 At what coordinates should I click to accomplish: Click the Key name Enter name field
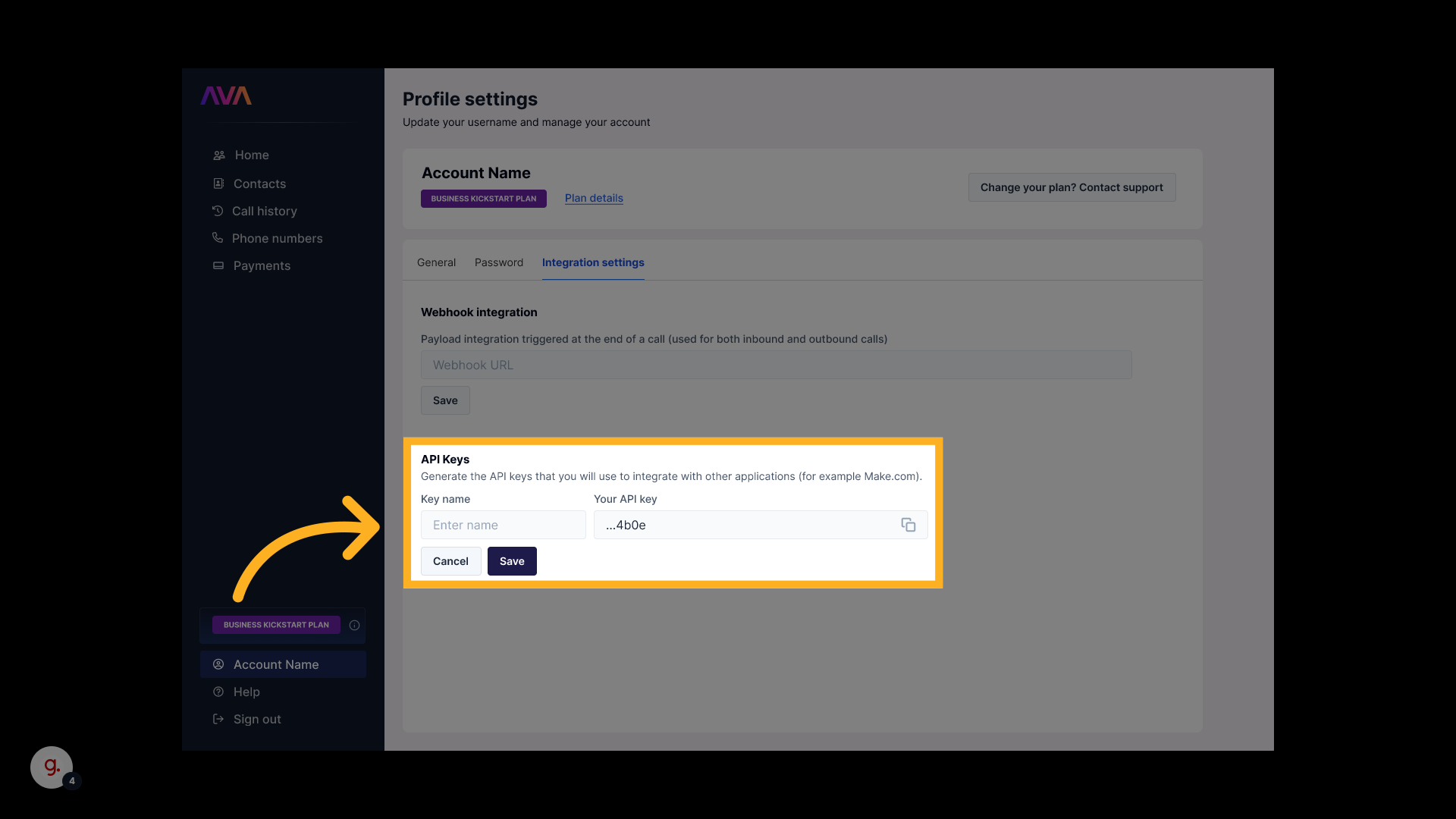502,525
